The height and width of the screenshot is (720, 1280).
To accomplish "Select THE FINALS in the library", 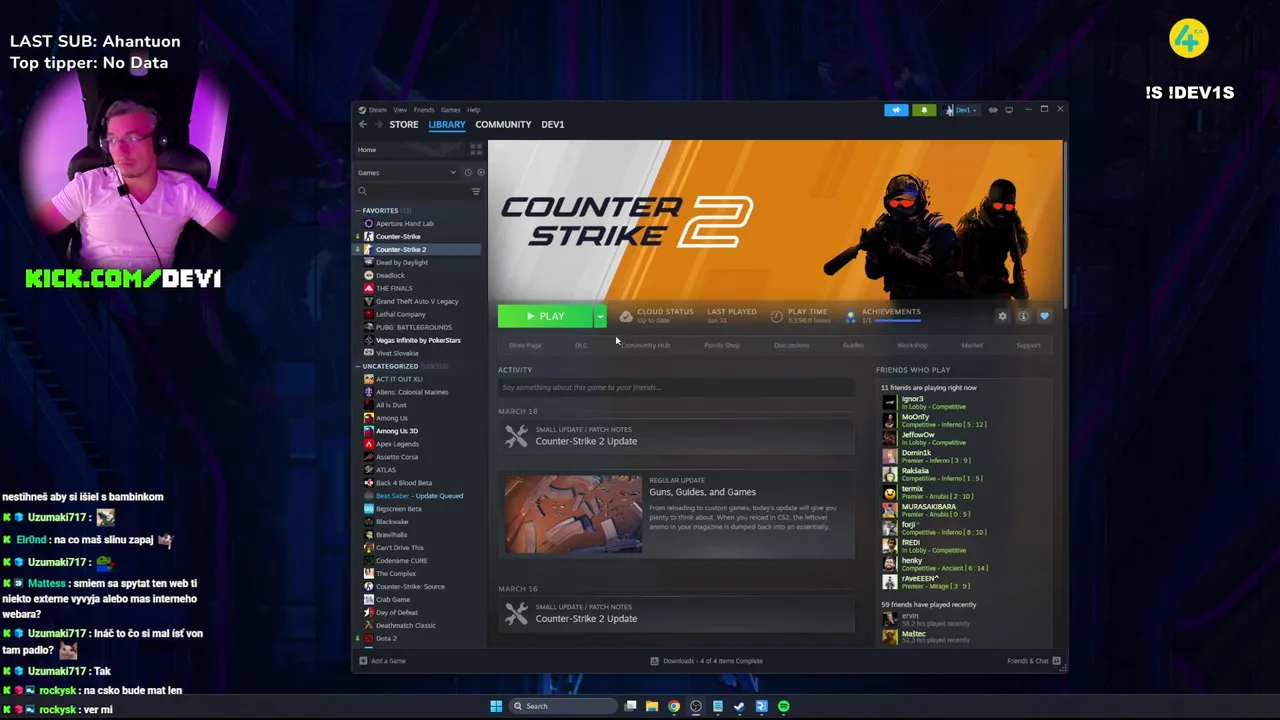I will (394, 289).
